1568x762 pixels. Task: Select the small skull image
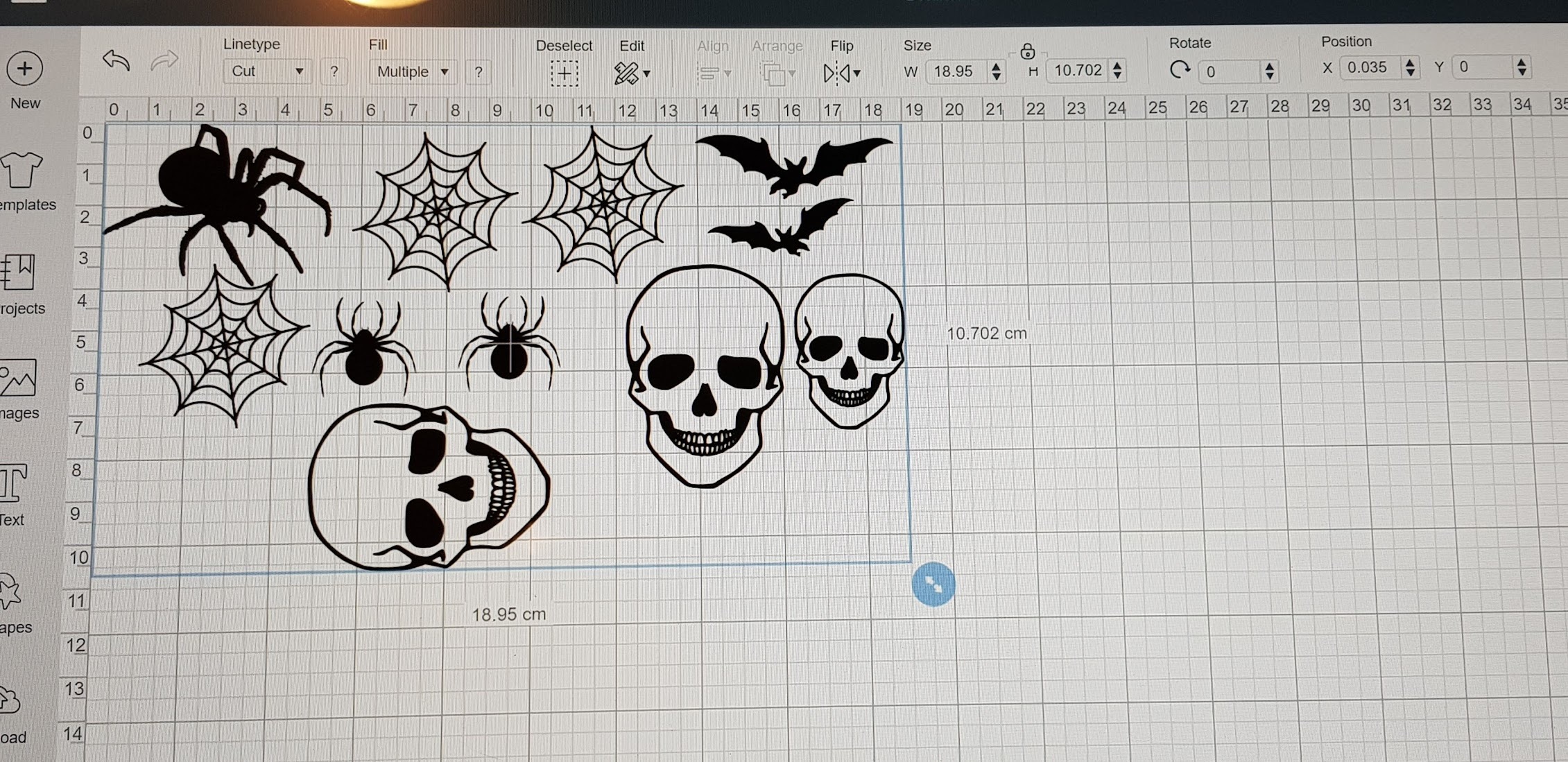pyautogui.click(x=849, y=351)
